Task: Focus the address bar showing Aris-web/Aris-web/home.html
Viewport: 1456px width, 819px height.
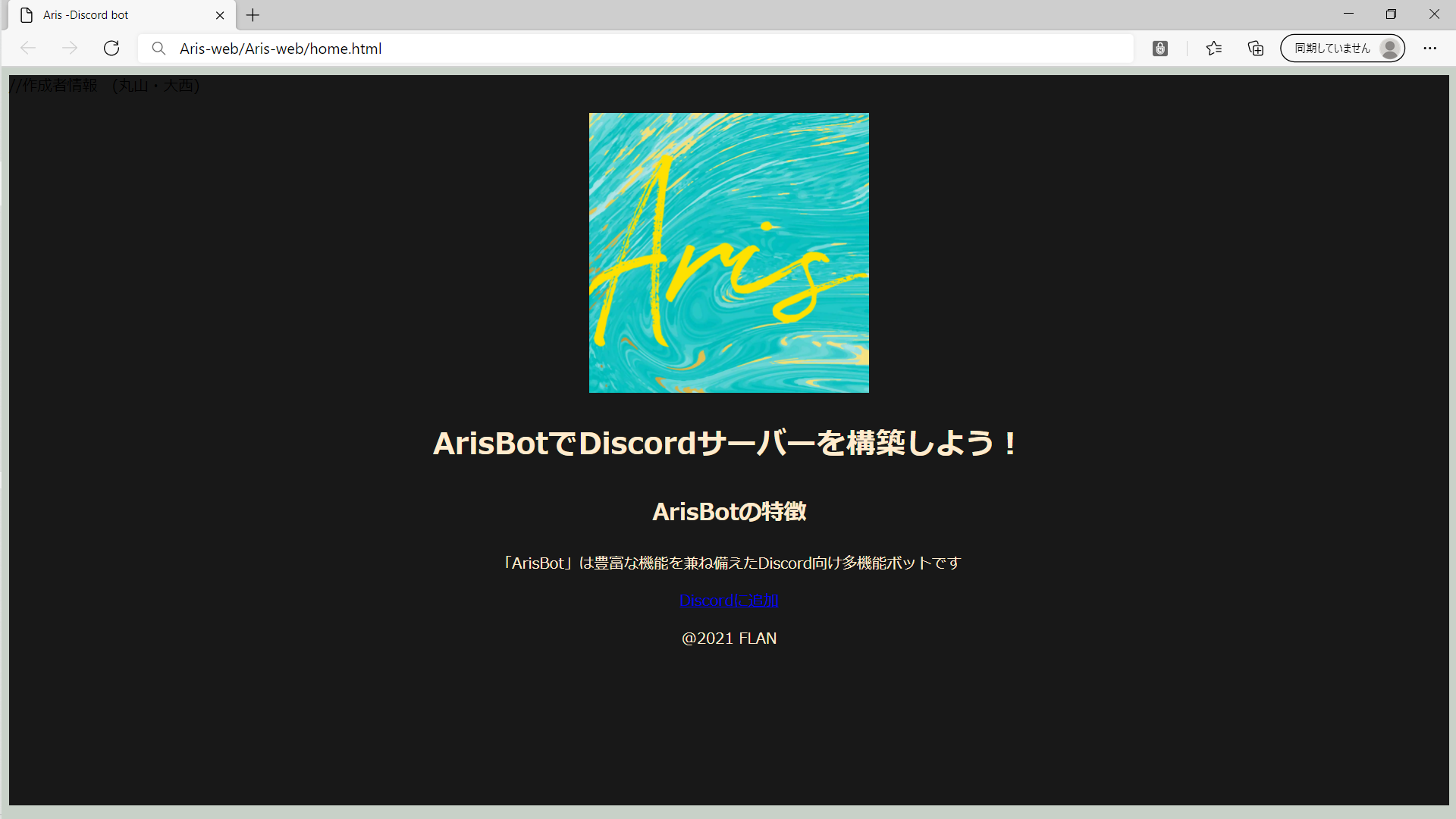Action: (x=635, y=49)
